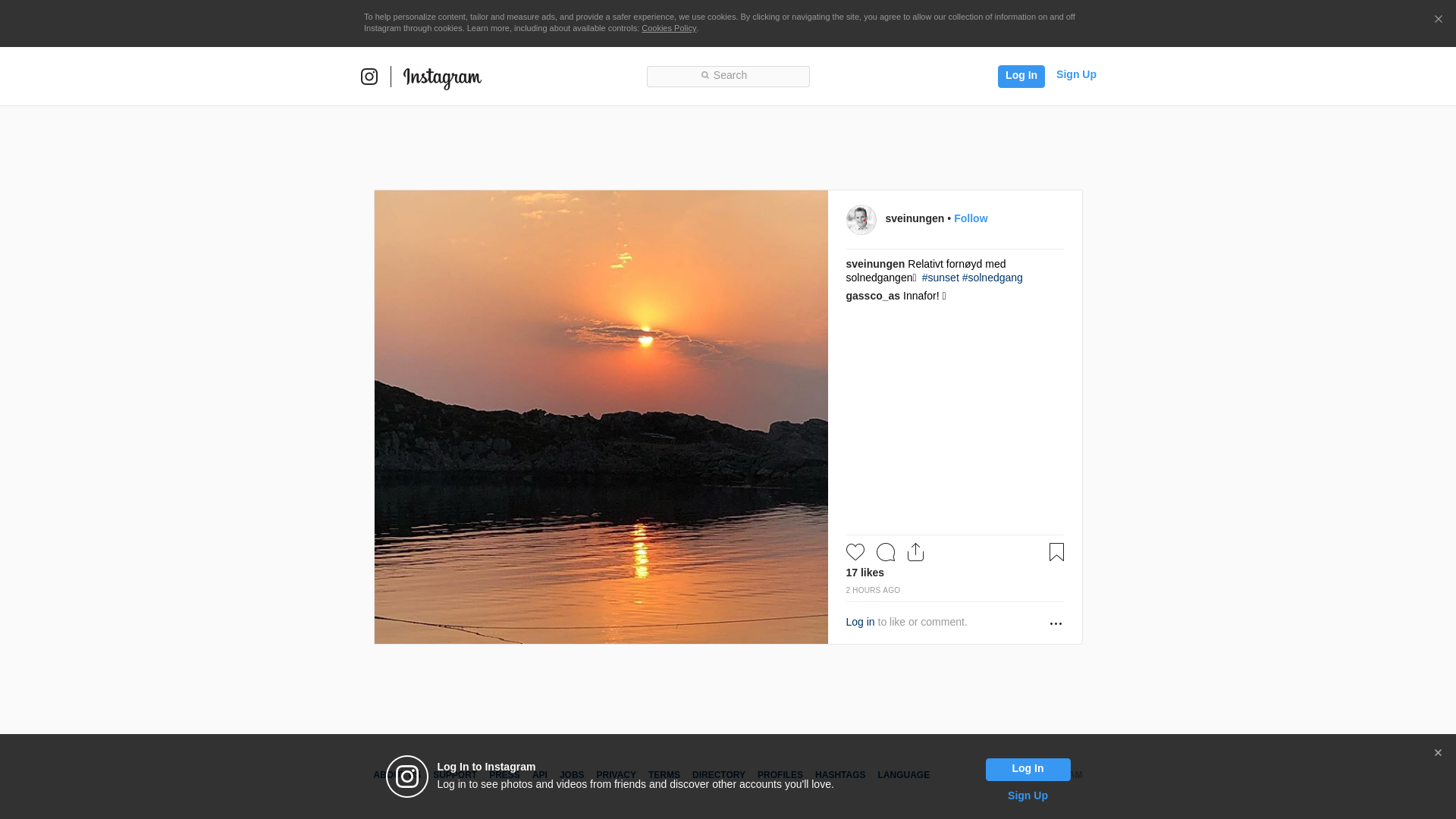1456x819 pixels.
Task: Open the Cookies Policy link
Action: click(x=668, y=28)
